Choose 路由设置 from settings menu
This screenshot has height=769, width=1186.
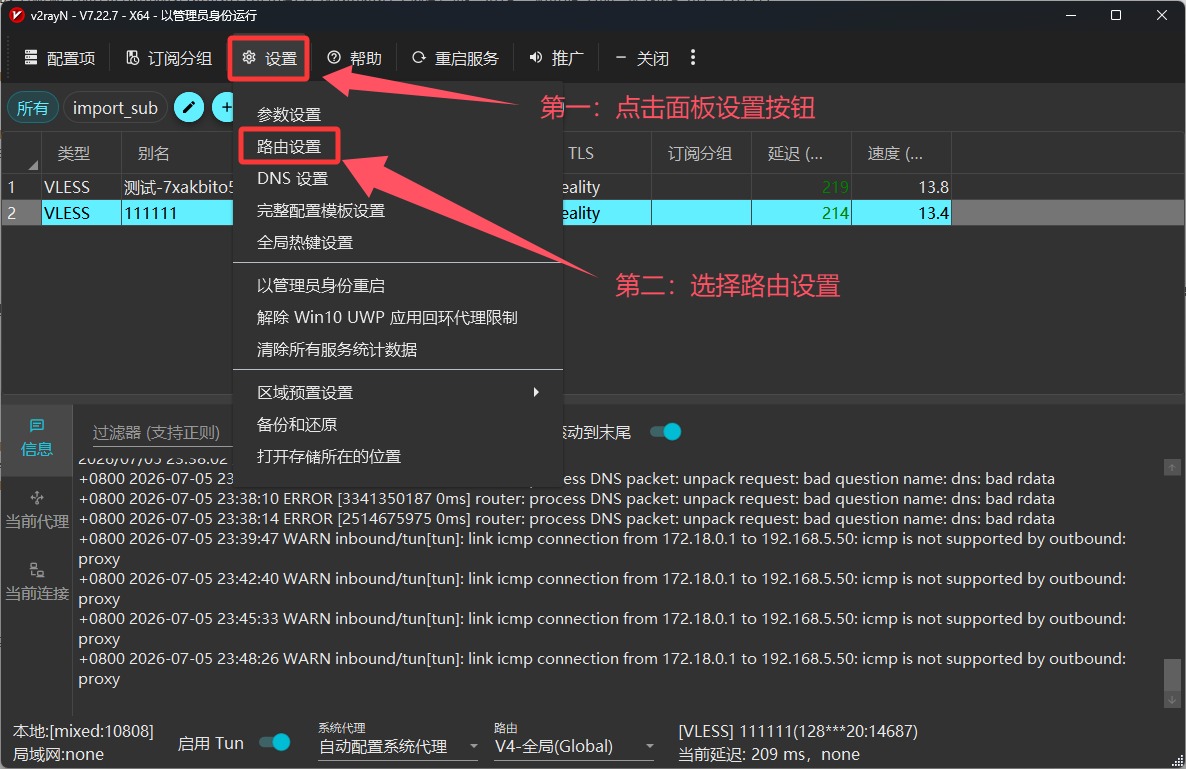(x=288, y=147)
